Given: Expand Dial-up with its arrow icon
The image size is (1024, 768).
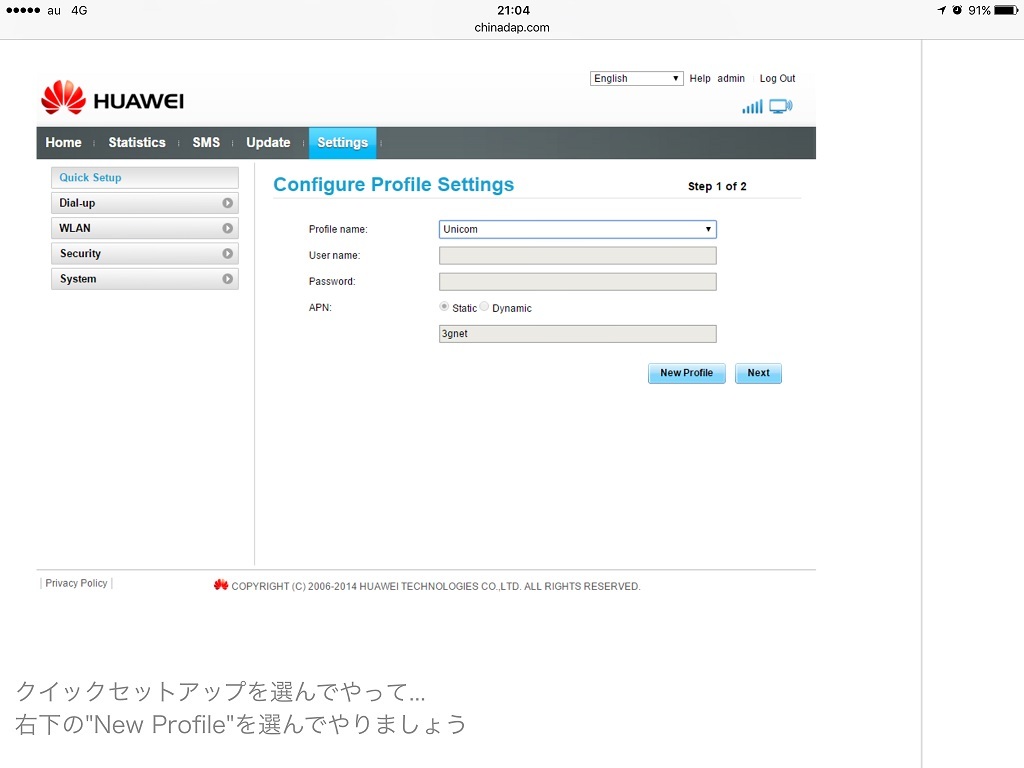Looking at the screenshot, I should pos(228,203).
